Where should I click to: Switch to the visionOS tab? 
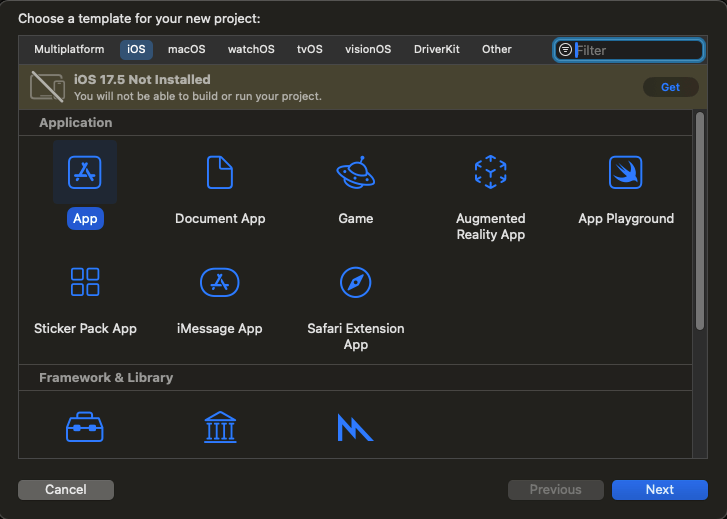click(x=368, y=49)
